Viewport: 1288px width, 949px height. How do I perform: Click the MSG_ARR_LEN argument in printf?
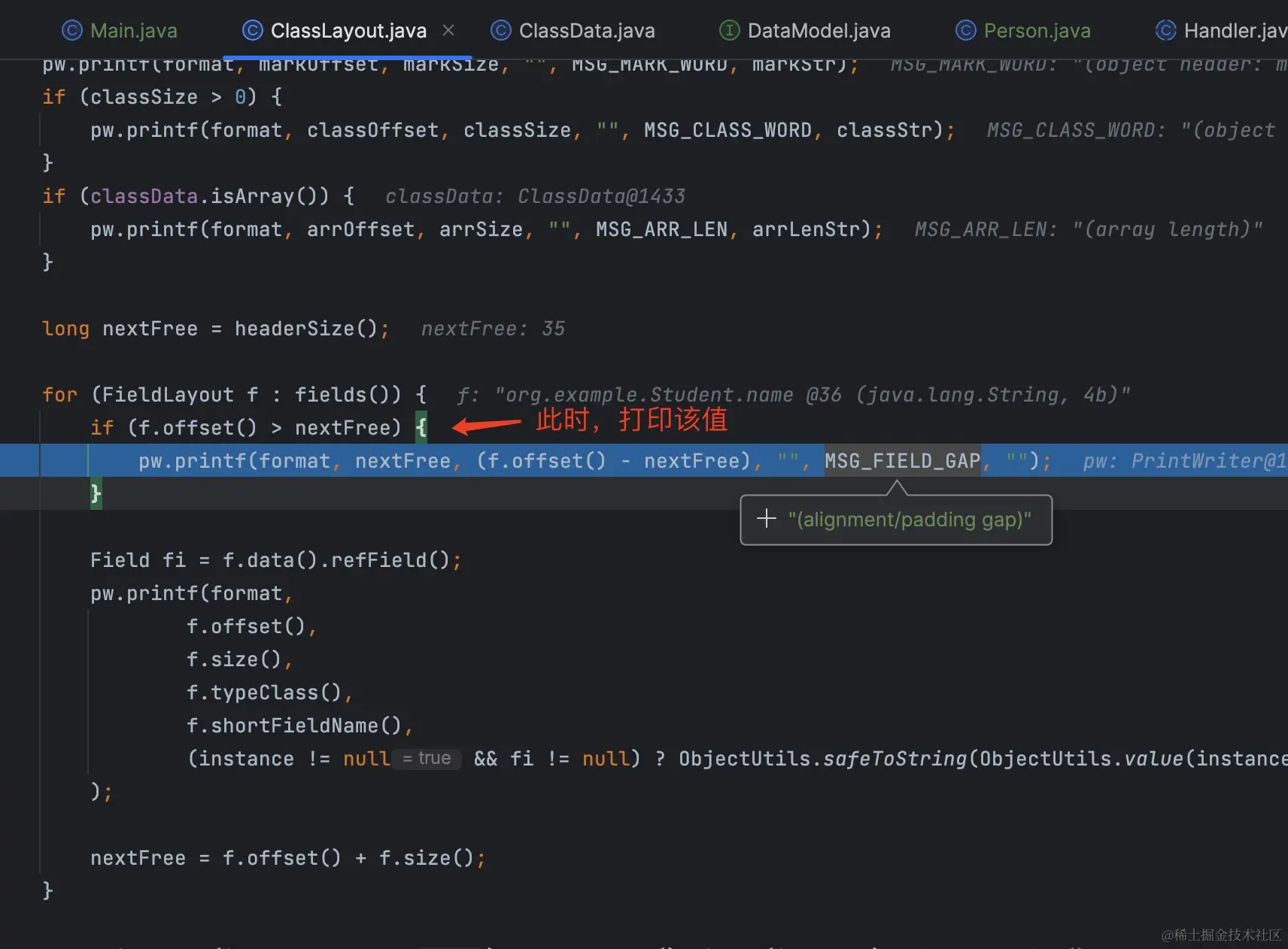(661, 229)
